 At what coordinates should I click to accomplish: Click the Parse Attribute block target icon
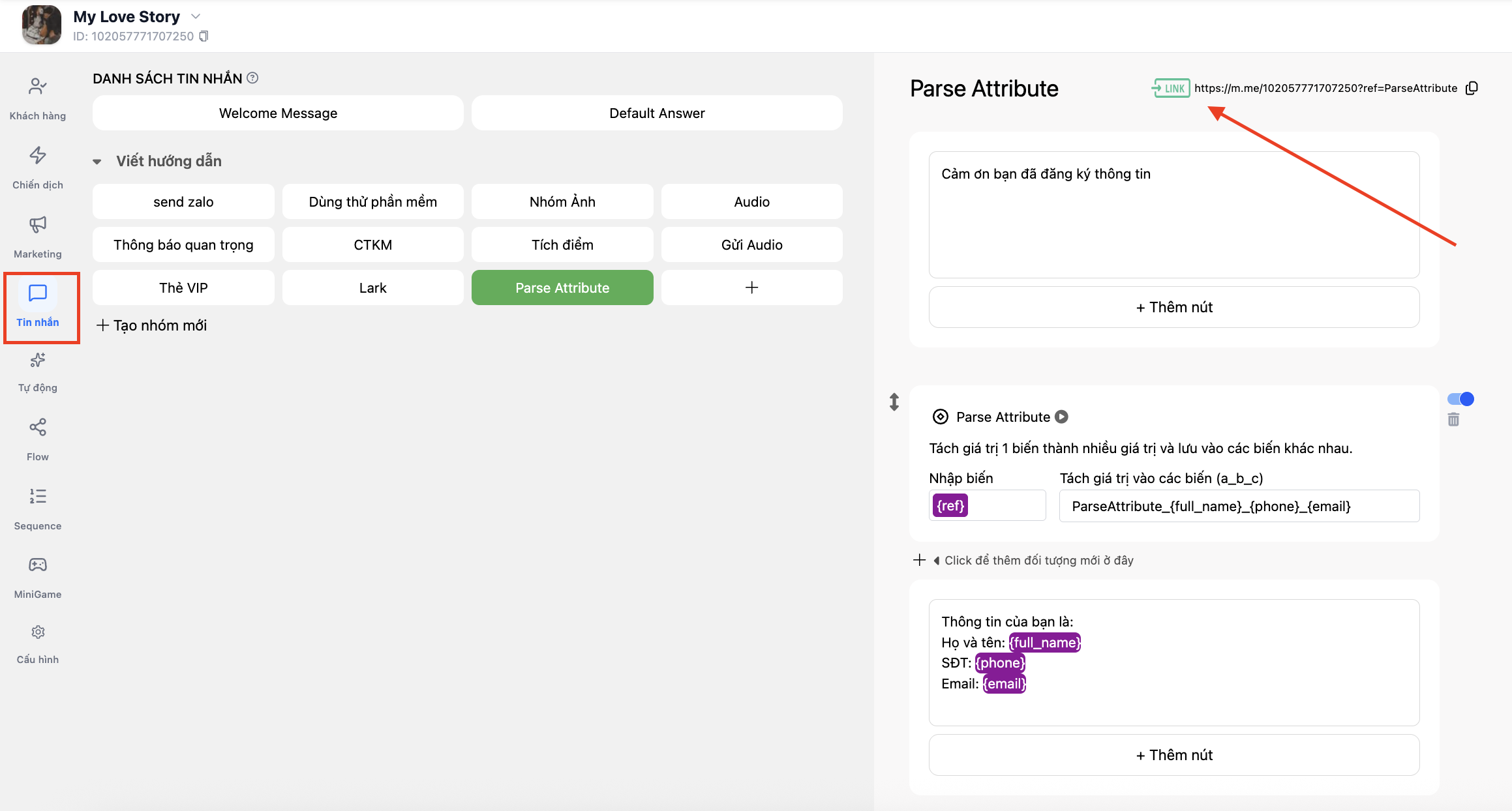click(940, 417)
